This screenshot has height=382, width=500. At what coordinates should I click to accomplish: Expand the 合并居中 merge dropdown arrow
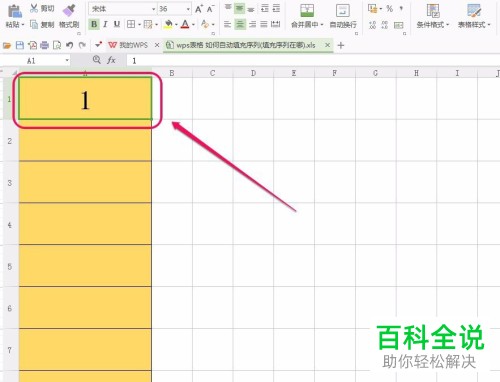click(x=322, y=25)
